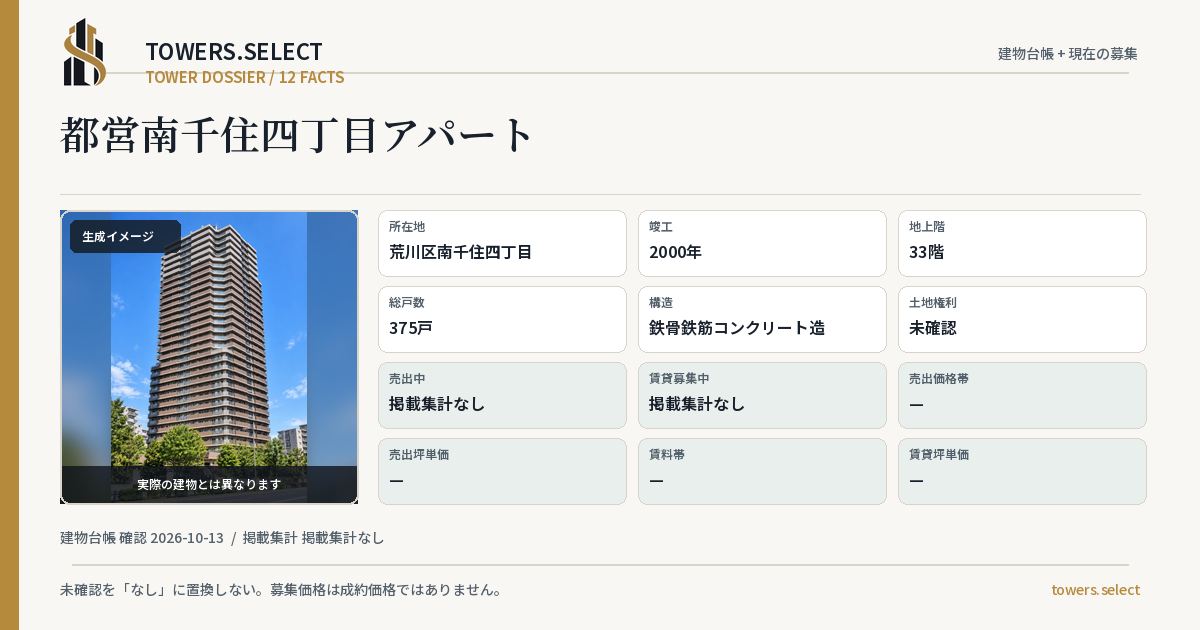The width and height of the screenshot is (1200, 630).
Task: Select the 賃料帯 card
Action: tap(762, 471)
